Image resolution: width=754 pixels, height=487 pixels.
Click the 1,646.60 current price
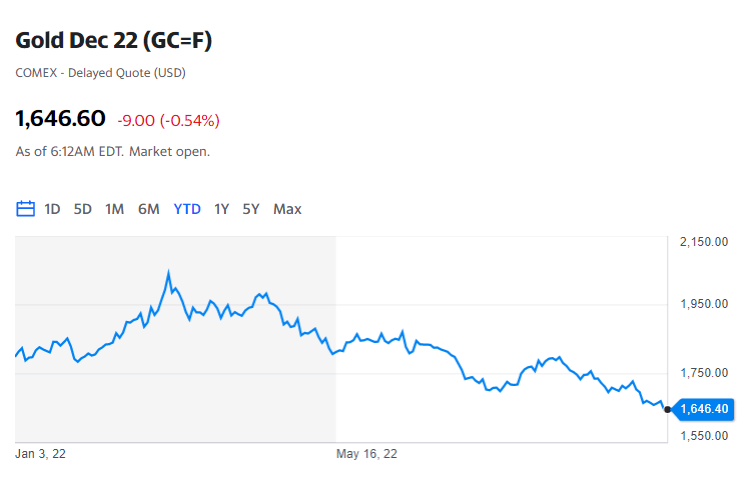coord(60,118)
